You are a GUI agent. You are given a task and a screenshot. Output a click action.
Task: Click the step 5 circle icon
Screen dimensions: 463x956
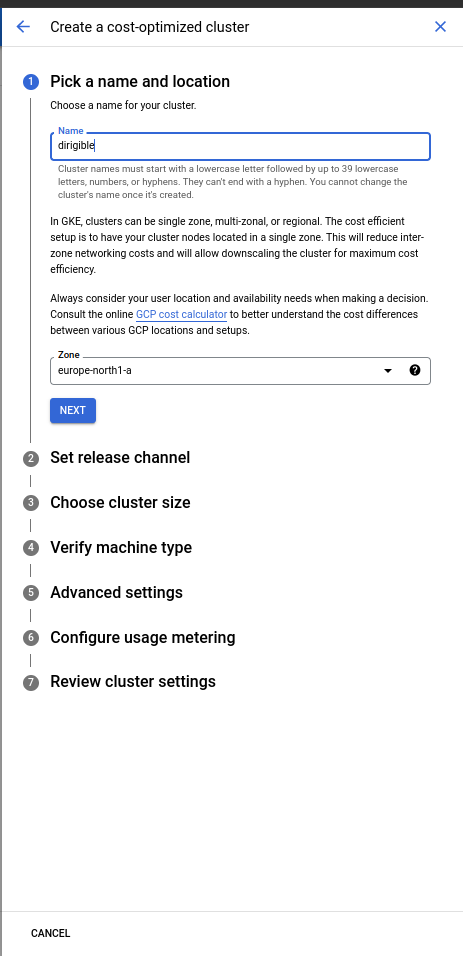pyautogui.click(x=31, y=593)
